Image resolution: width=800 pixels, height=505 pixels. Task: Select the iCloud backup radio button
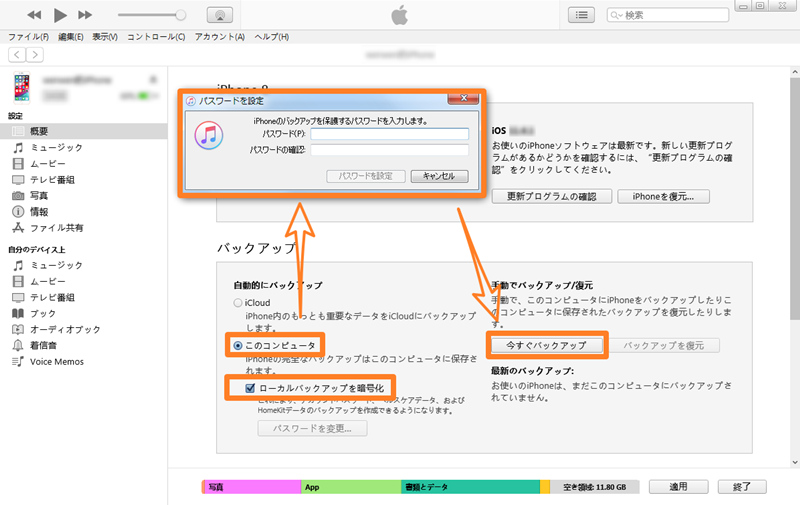pyautogui.click(x=238, y=302)
